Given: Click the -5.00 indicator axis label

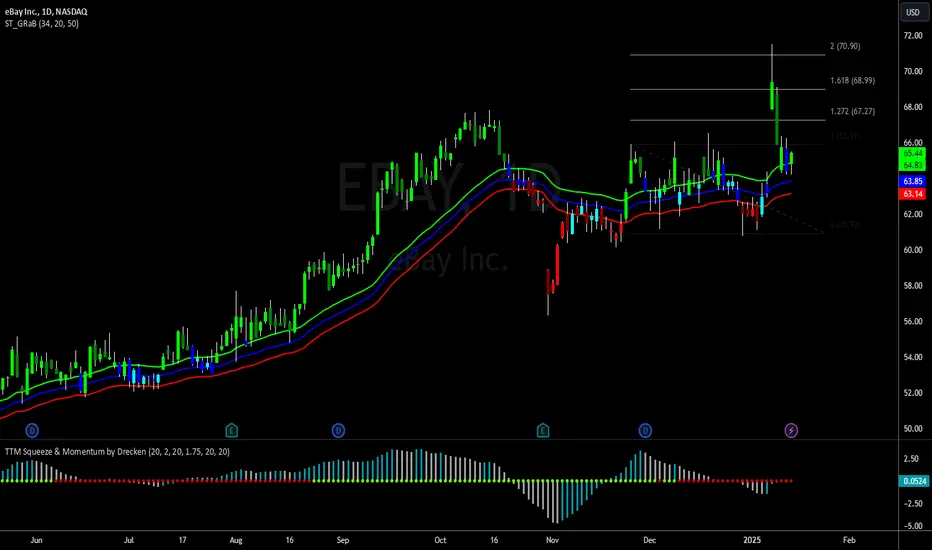Looking at the screenshot, I should click(911, 526).
